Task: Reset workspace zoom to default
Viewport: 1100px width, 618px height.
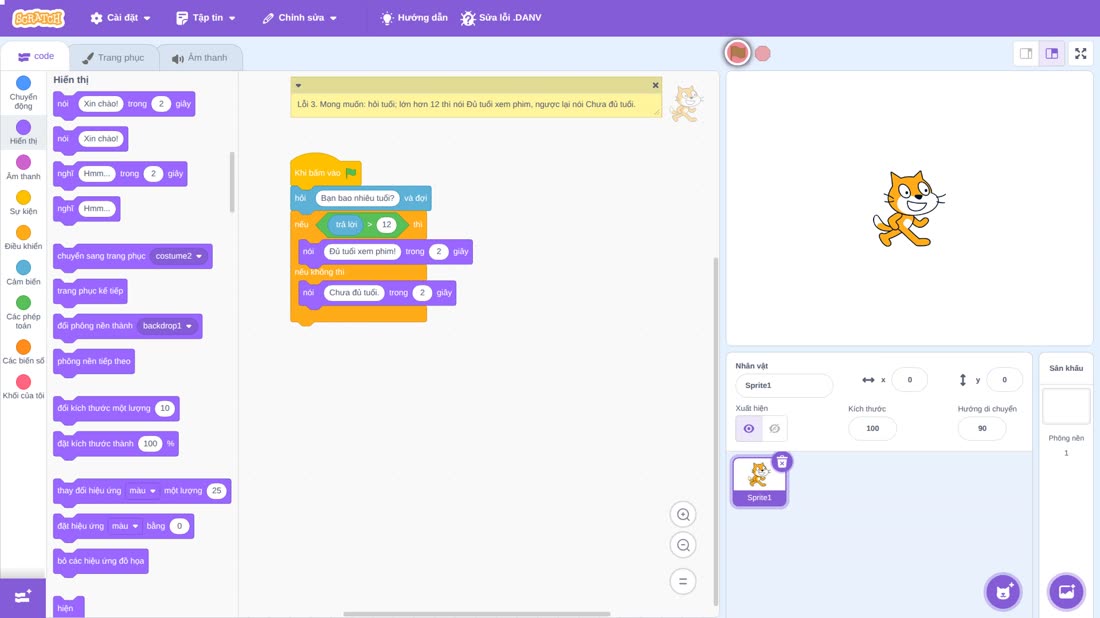Action: point(683,582)
